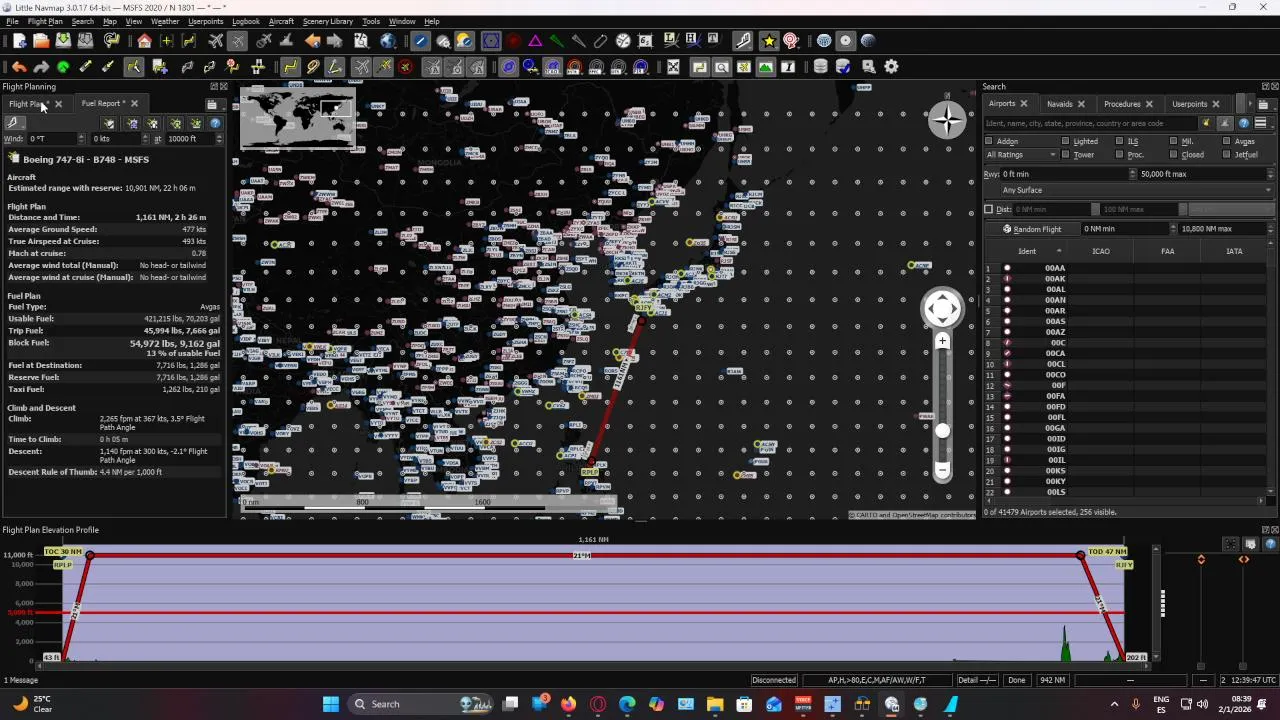Click the hamburger menu icon in Search panel
Screen dimensions: 1280x720
1260,123
